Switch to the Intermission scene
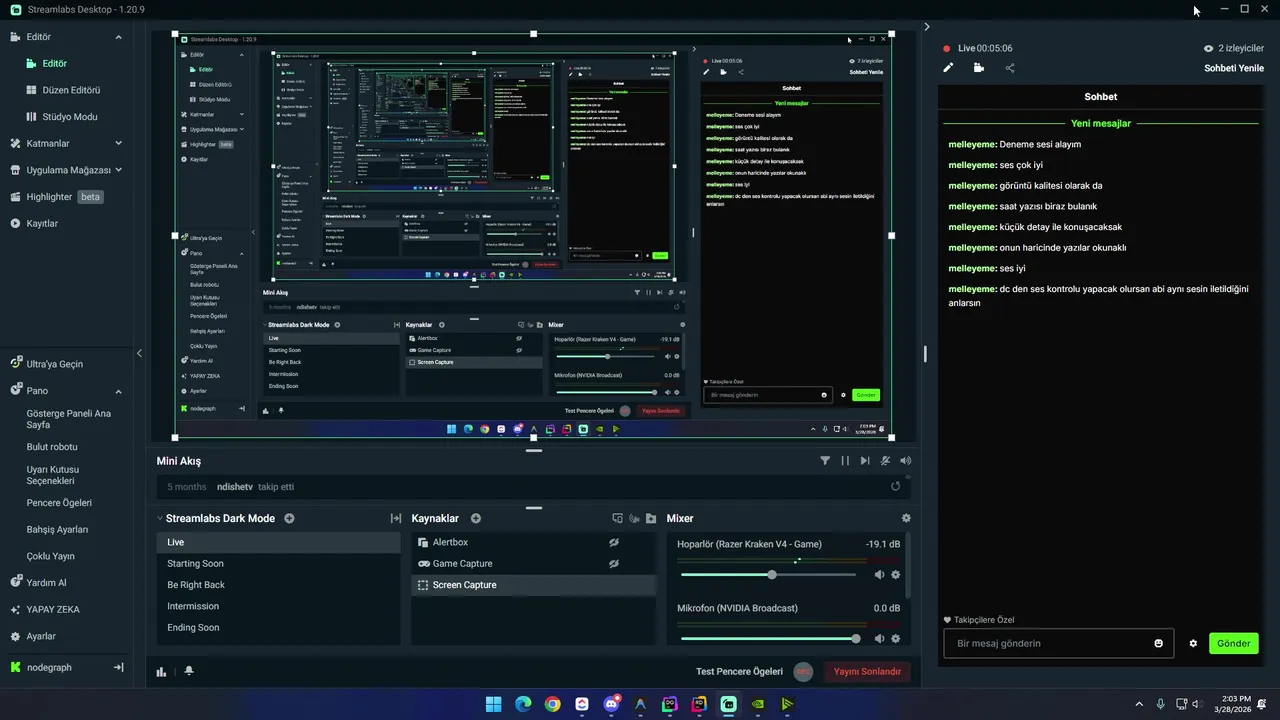The width and height of the screenshot is (1280, 720). pyautogui.click(x=278, y=606)
